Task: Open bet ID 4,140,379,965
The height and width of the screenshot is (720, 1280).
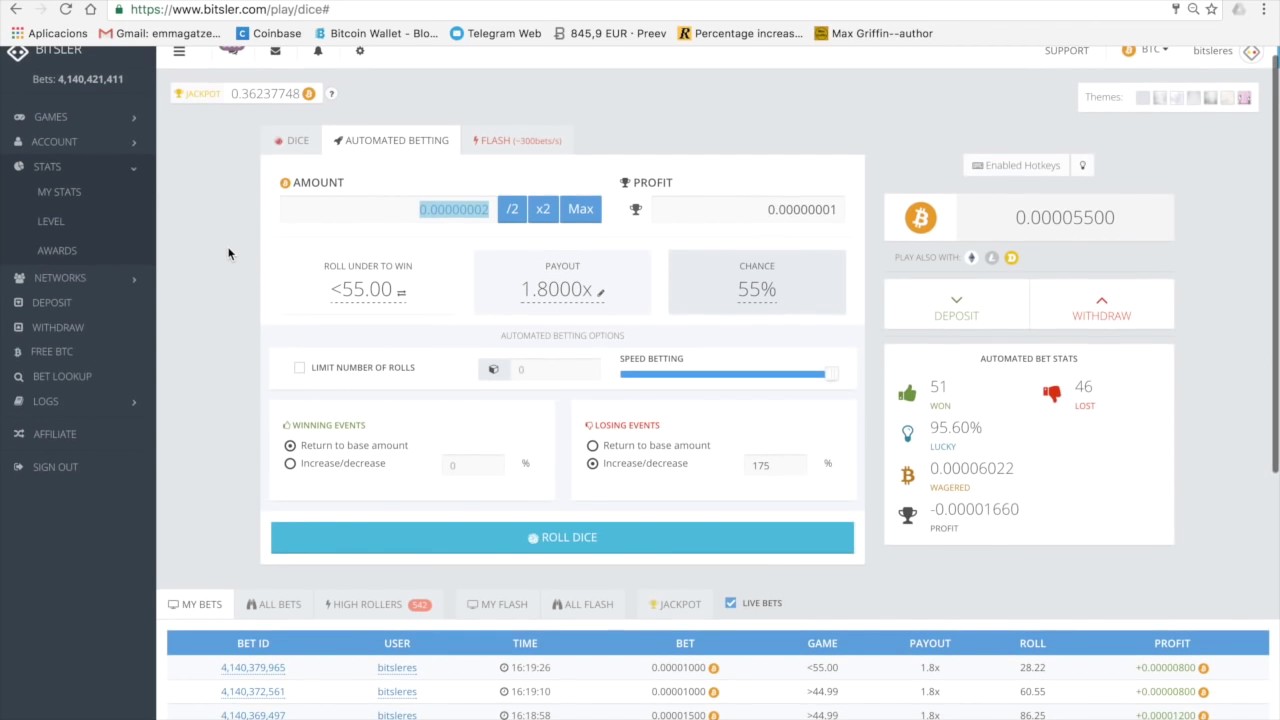Action: pyautogui.click(x=253, y=668)
